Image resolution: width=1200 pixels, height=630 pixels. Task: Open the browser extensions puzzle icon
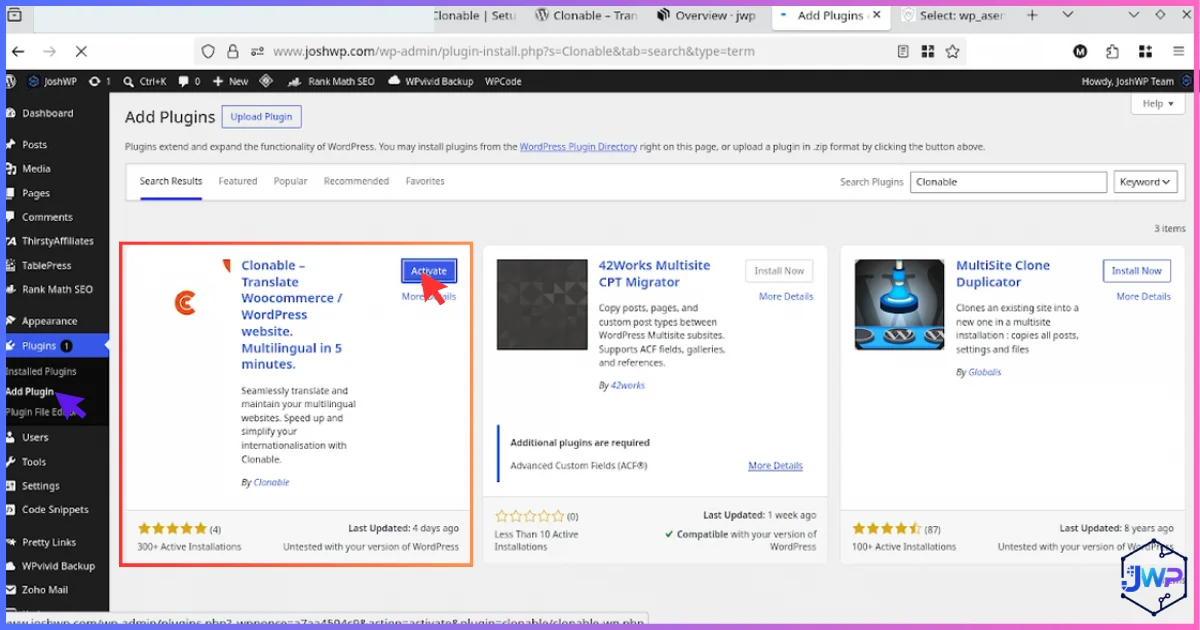click(1112, 51)
